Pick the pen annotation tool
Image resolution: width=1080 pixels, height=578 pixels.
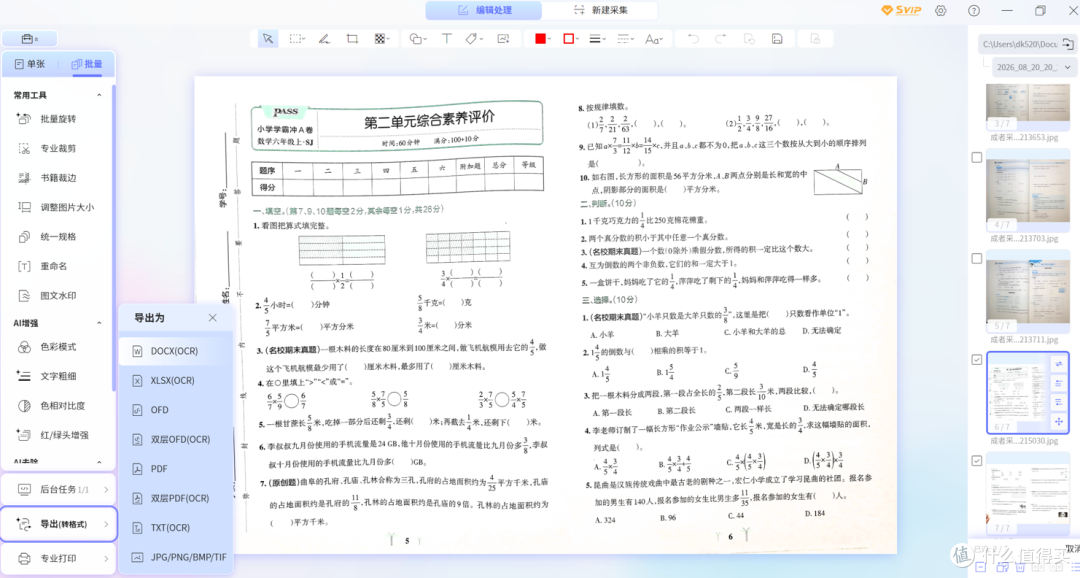pyautogui.click(x=324, y=39)
